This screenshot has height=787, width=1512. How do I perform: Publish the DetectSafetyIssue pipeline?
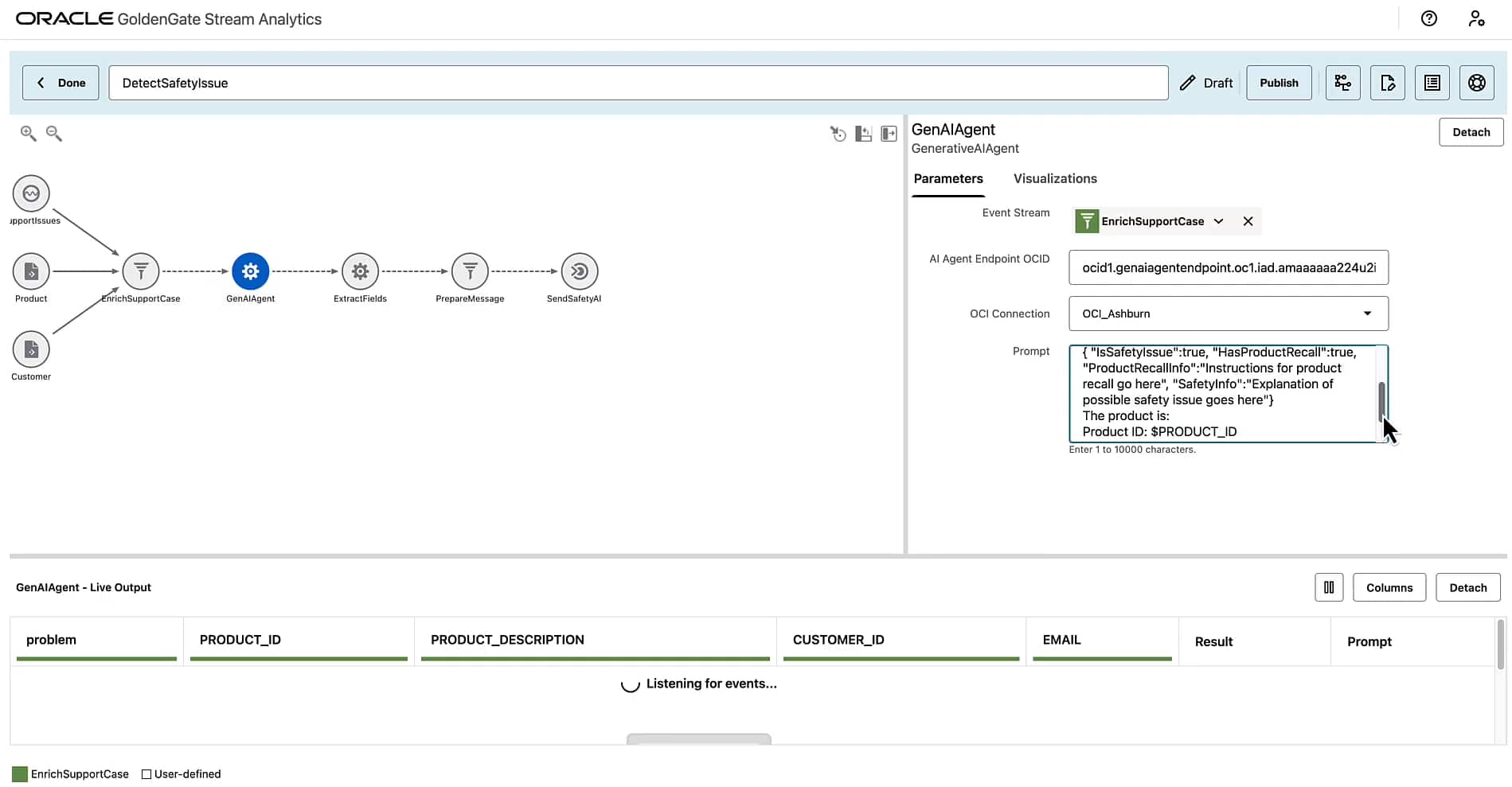(1279, 82)
